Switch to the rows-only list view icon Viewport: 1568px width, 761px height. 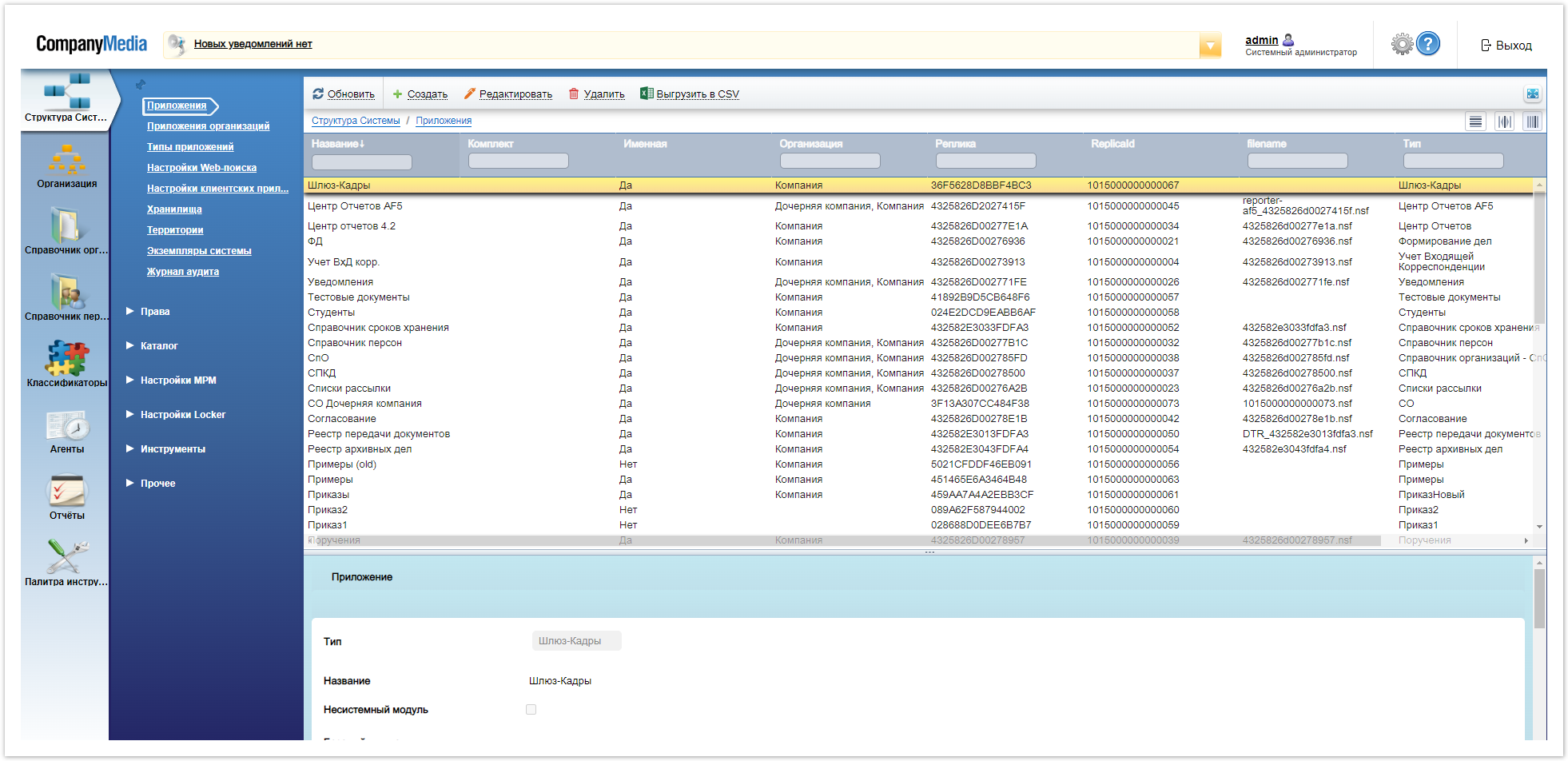[x=1476, y=122]
